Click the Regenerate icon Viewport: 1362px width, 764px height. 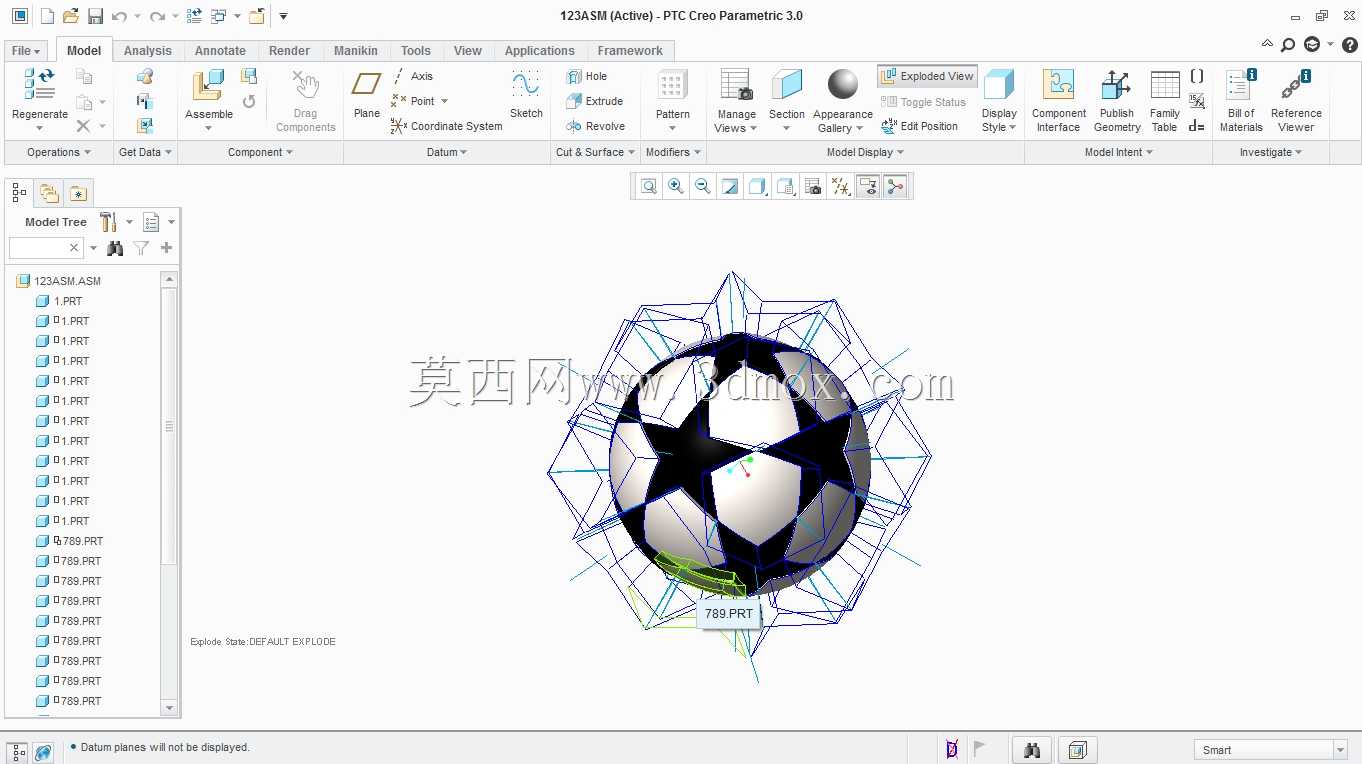pyautogui.click(x=40, y=84)
